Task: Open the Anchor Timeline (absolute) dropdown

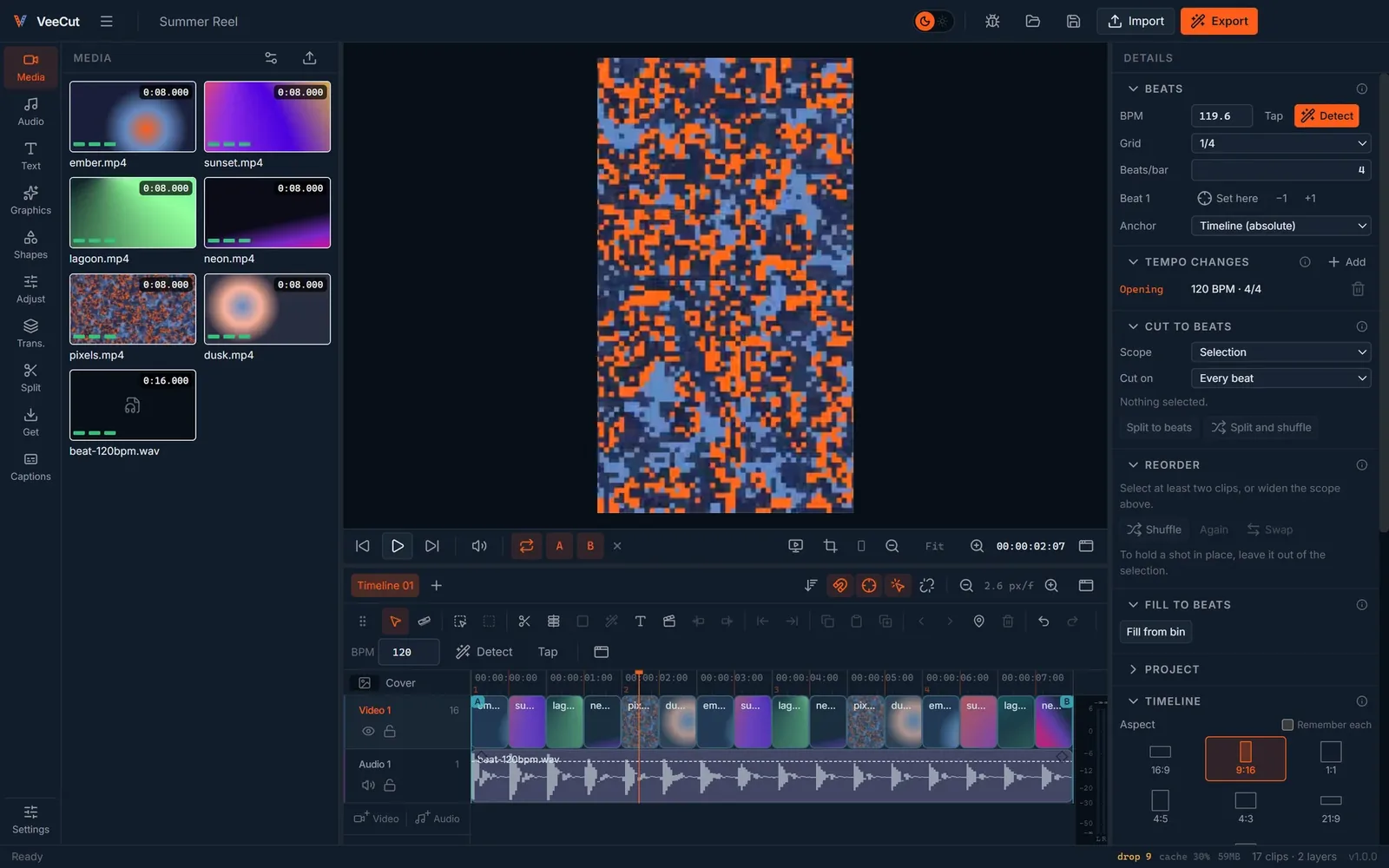Action: [x=1280, y=226]
